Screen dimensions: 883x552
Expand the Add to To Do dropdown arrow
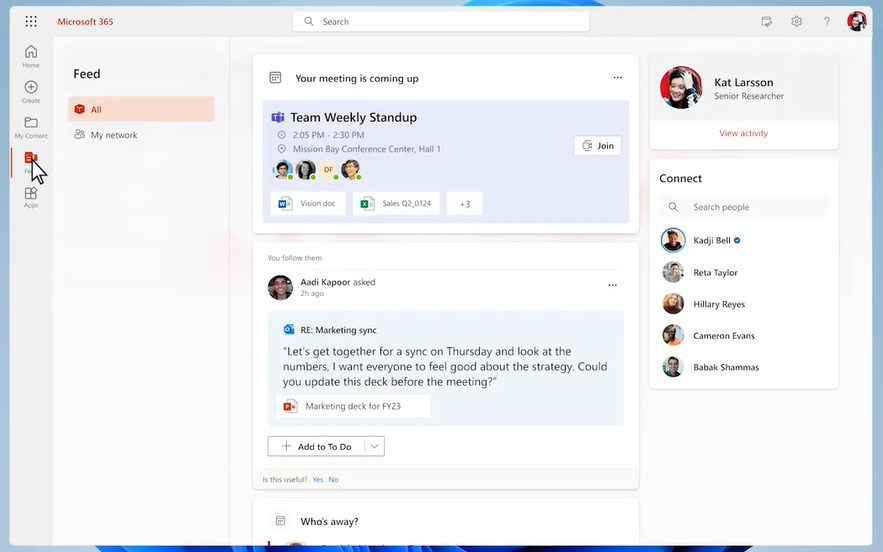coord(374,446)
